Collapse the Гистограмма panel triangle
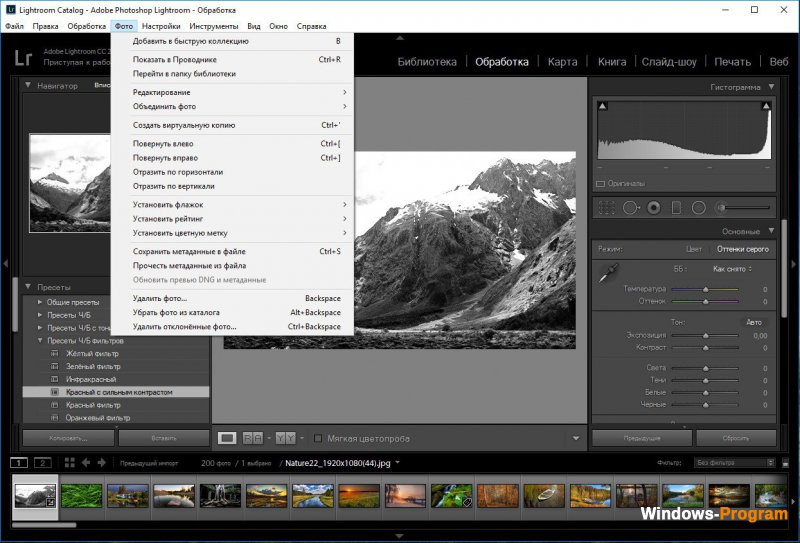This screenshot has width=800, height=543. pyautogui.click(x=771, y=87)
